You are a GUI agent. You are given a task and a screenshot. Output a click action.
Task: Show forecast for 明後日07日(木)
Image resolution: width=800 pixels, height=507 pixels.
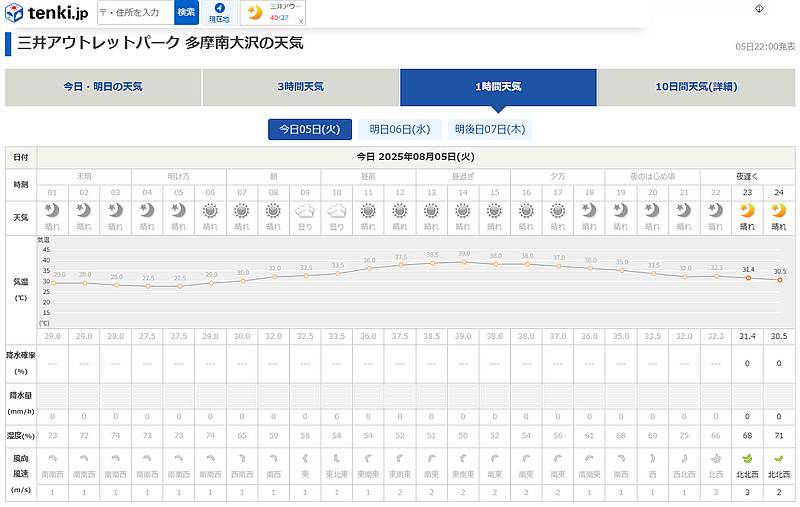pyautogui.click(x=490, y=130)
